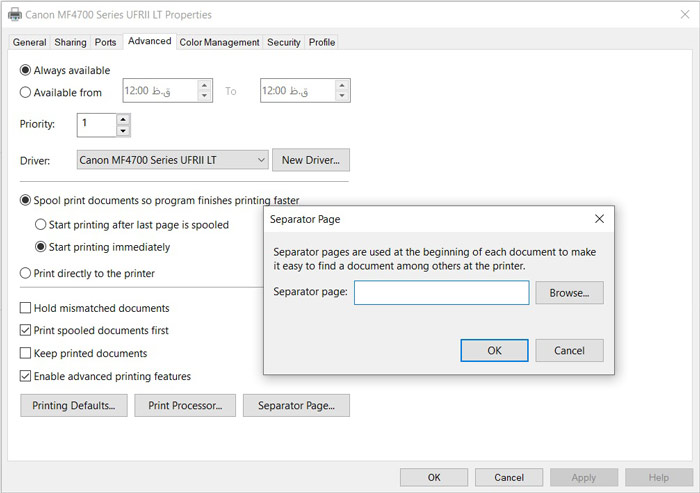700x493 pixels.
Task: Open the Driver dropdown list
Action: (x=172, y=160)
